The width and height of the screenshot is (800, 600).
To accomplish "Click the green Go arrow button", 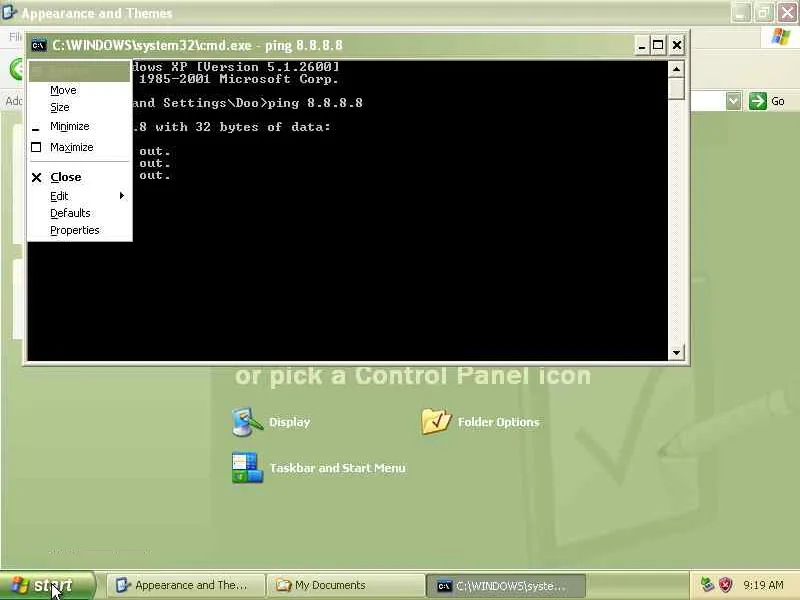I will pyautogui.click(x=758, y=101).
